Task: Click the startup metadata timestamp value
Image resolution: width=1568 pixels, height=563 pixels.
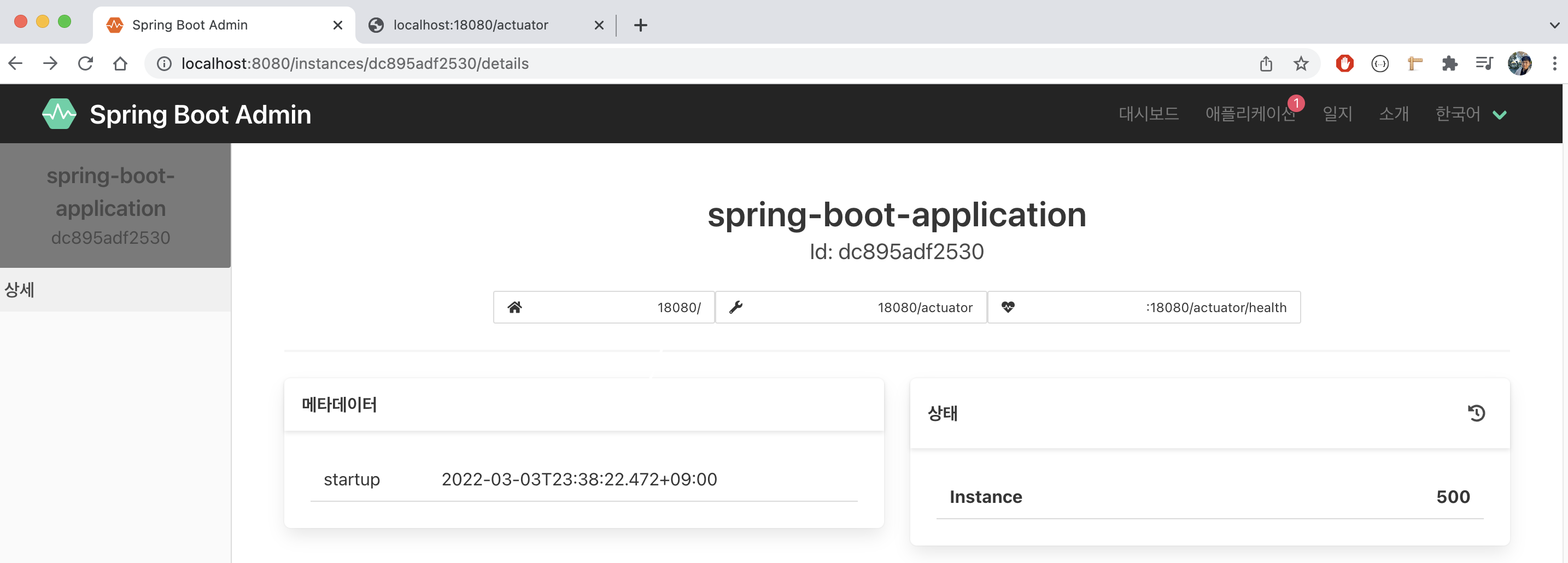Action: [579, 479]
